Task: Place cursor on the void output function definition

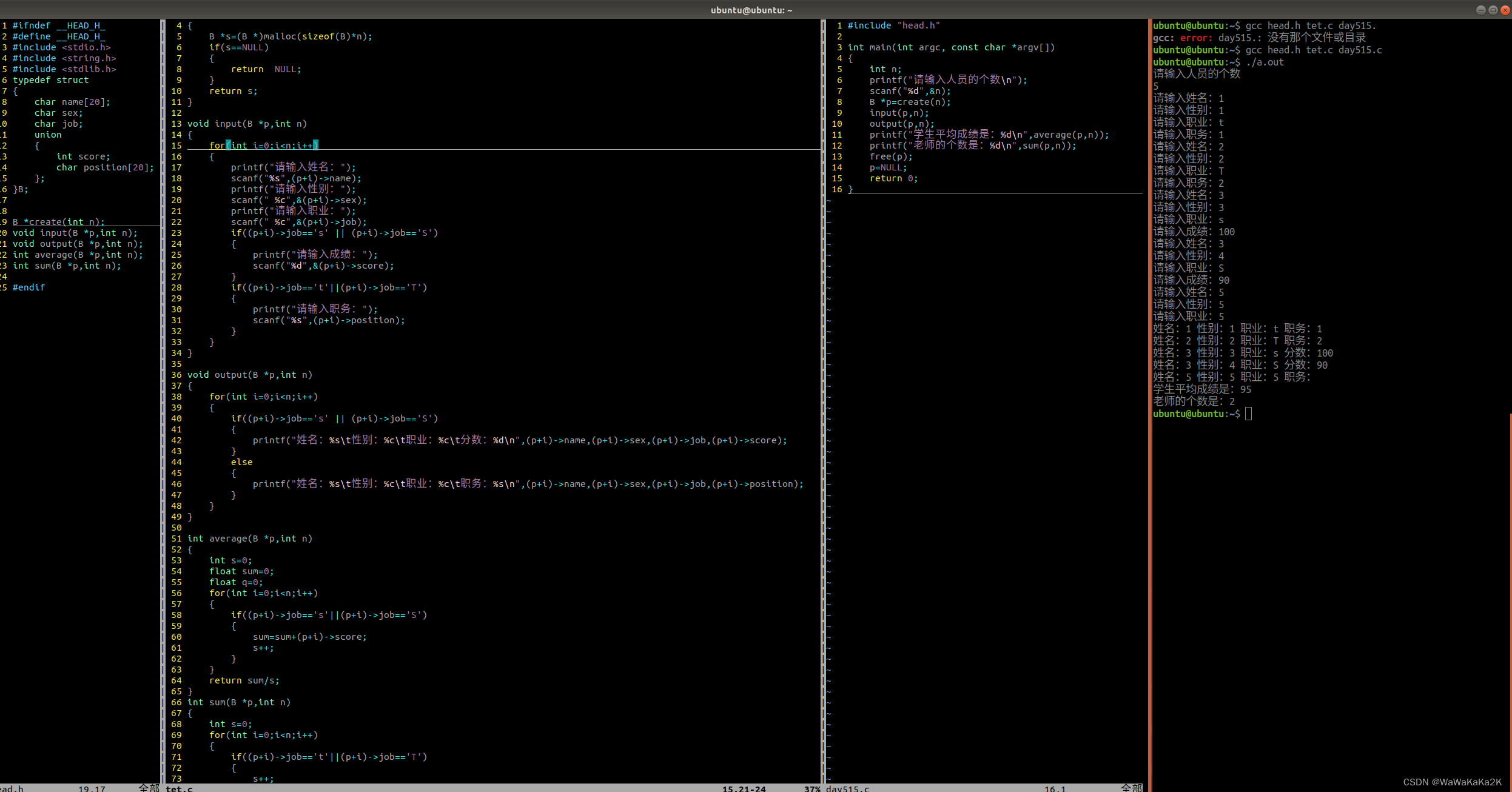Action: click(249, 375)
